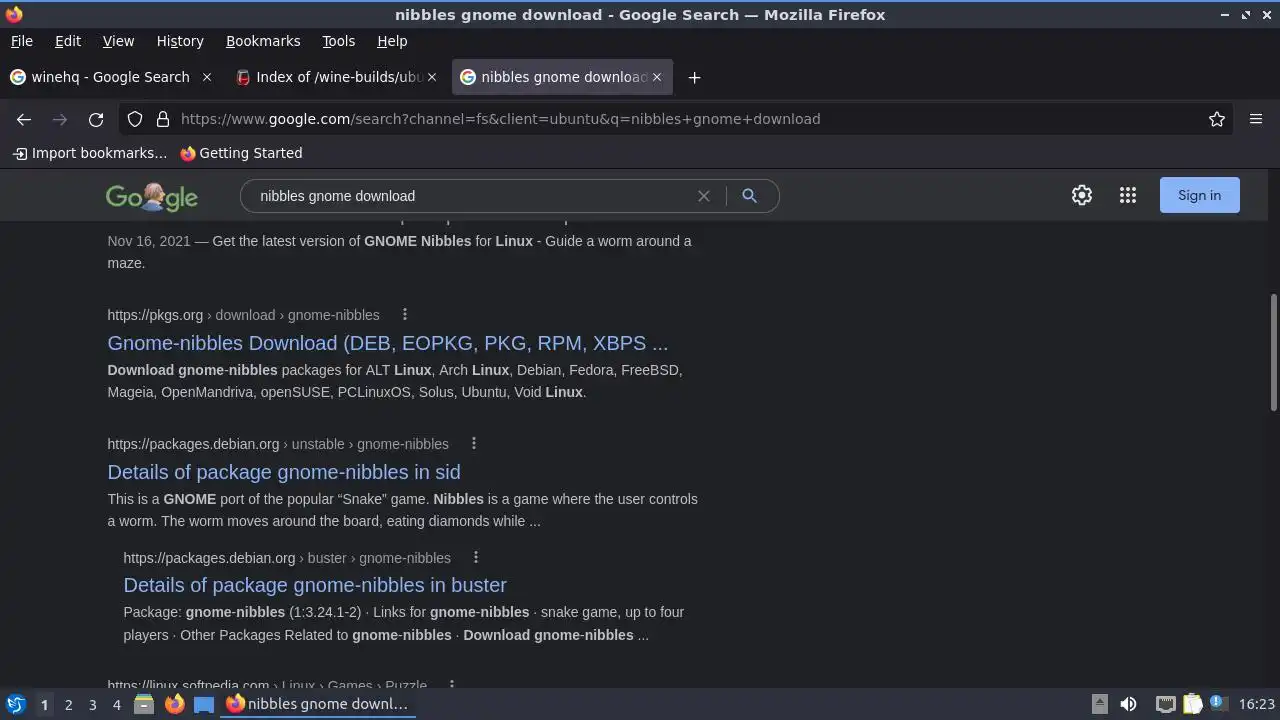The width and height of the screenshot is (1280, 720).
Task: Open the Lubuntu start menu
Action: 15,704
